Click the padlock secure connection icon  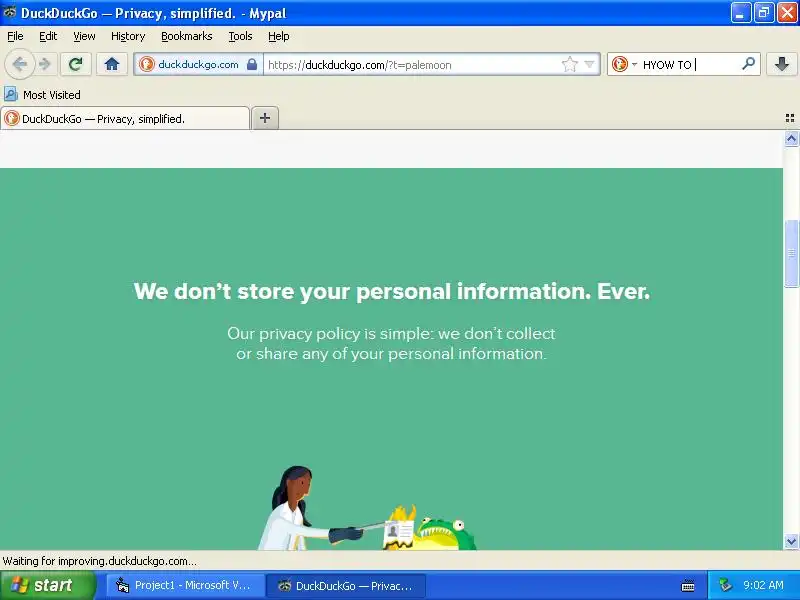tap(252, 64)
